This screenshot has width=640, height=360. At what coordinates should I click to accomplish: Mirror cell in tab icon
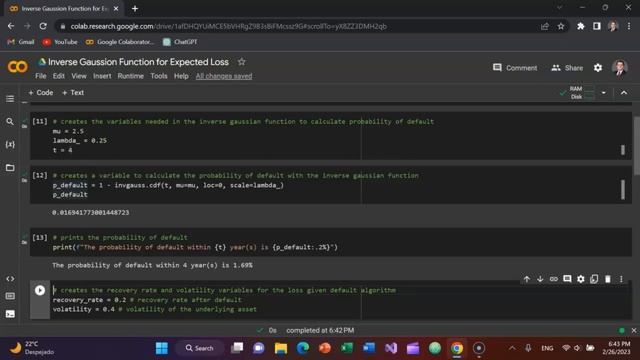click(x=594, y=279)
